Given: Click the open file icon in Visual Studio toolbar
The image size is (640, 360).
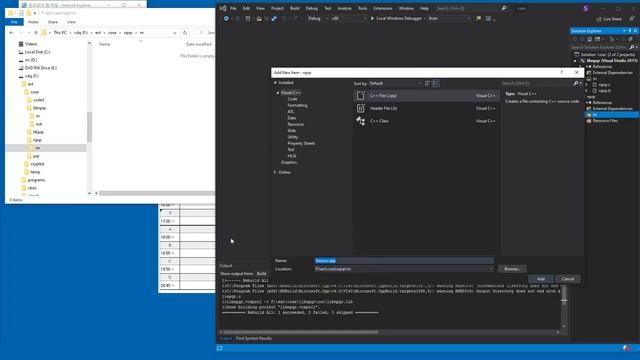Looking at the screenshot, I should coord(259,18).
